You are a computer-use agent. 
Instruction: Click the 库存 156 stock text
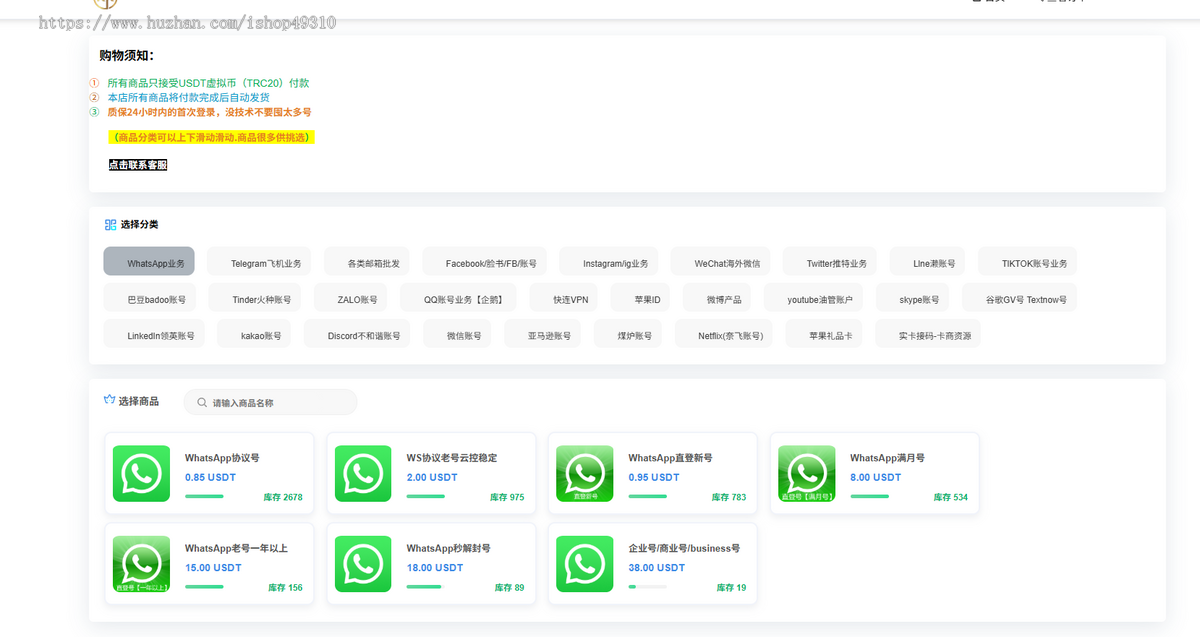click(285, 588)
